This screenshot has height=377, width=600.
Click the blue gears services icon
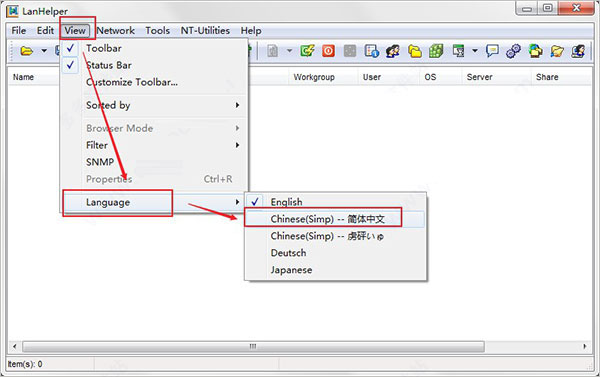click(x=514, y=51)
